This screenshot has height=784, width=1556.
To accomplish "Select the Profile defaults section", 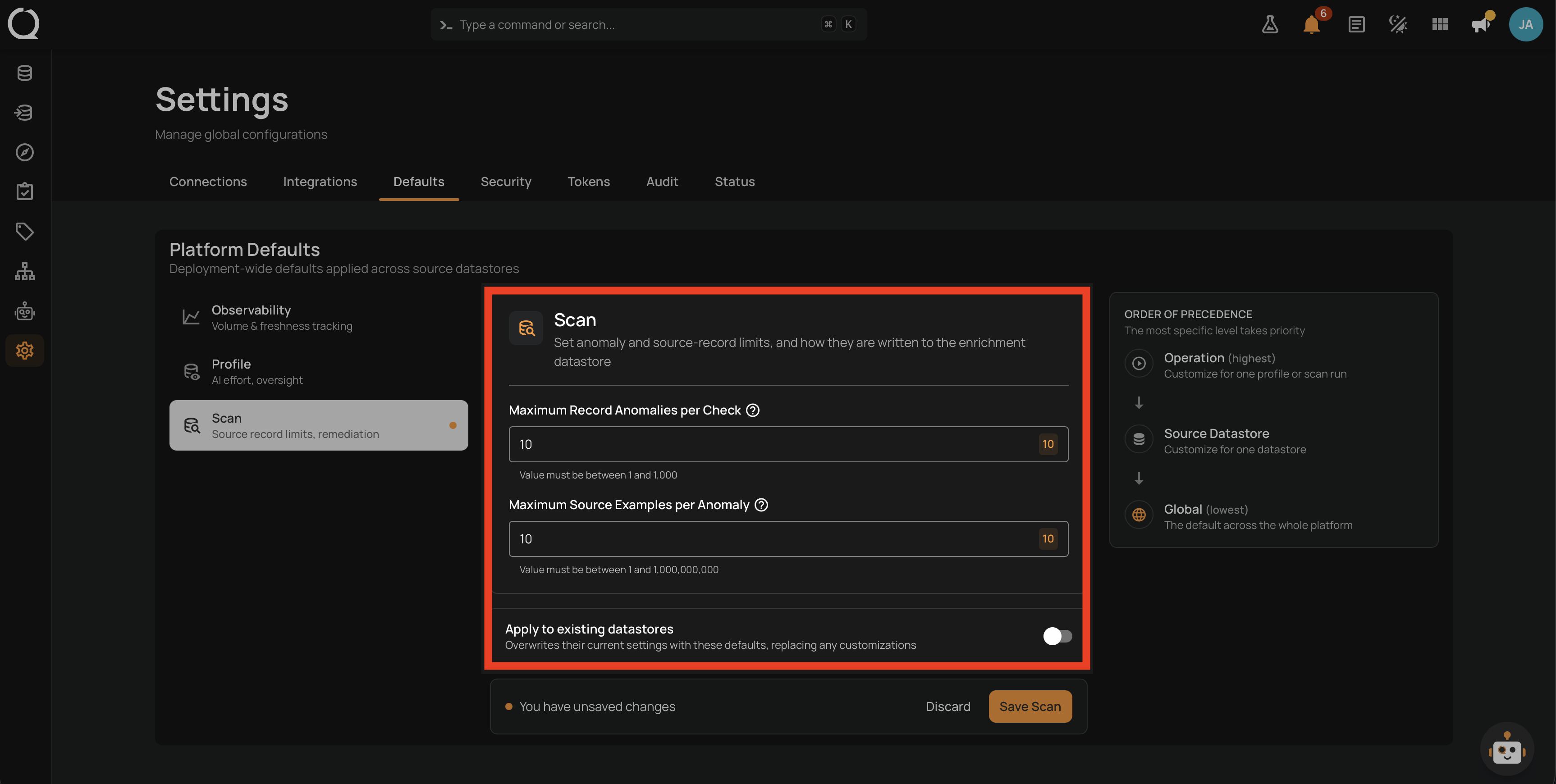I will click(318, 371).
